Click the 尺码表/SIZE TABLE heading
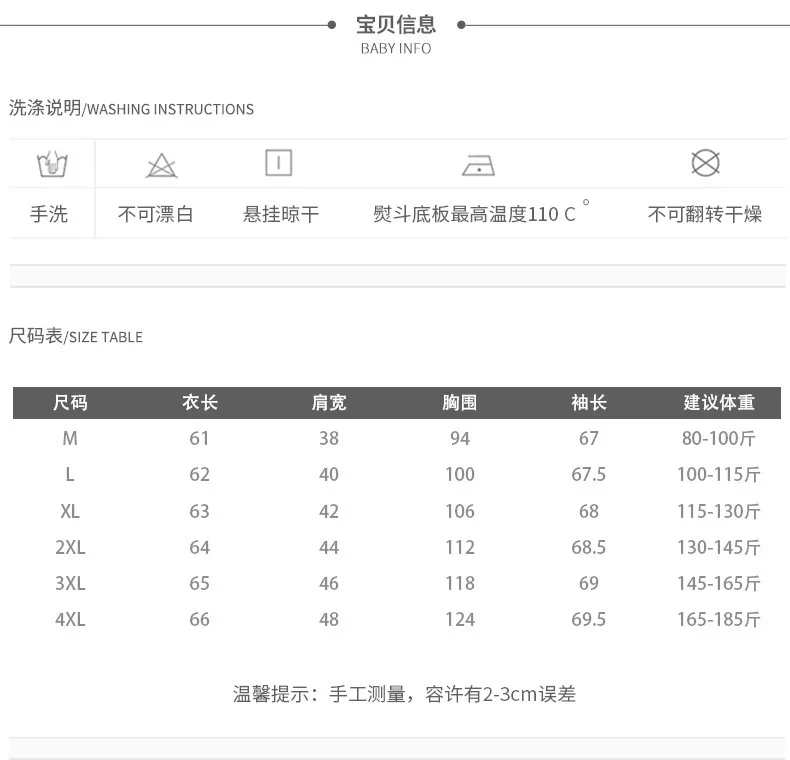Image resolution: width=790 pixels, height=760 pixels. [76, 336]
